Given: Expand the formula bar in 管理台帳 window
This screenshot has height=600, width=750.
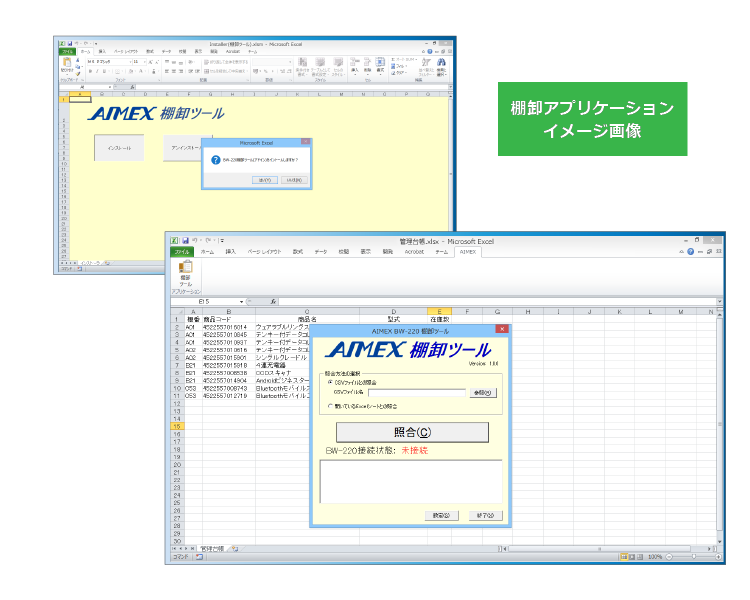Looking at the screenshot, I should [719, 301].
